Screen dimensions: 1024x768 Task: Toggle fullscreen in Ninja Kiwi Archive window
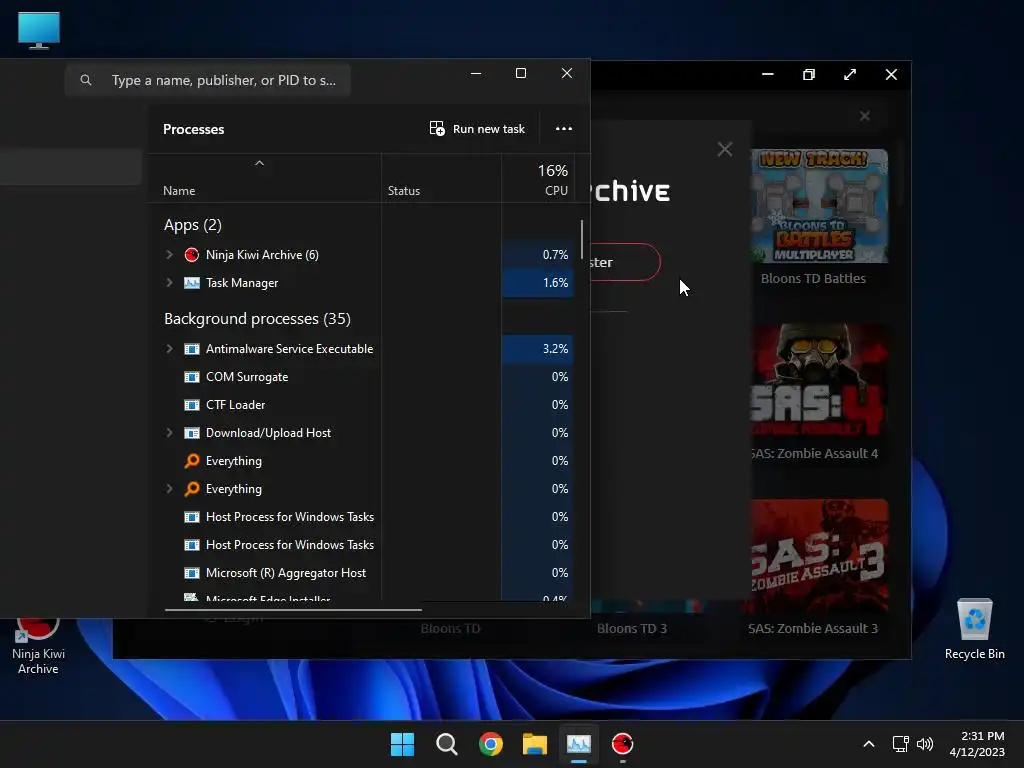[x=850, y=74]
